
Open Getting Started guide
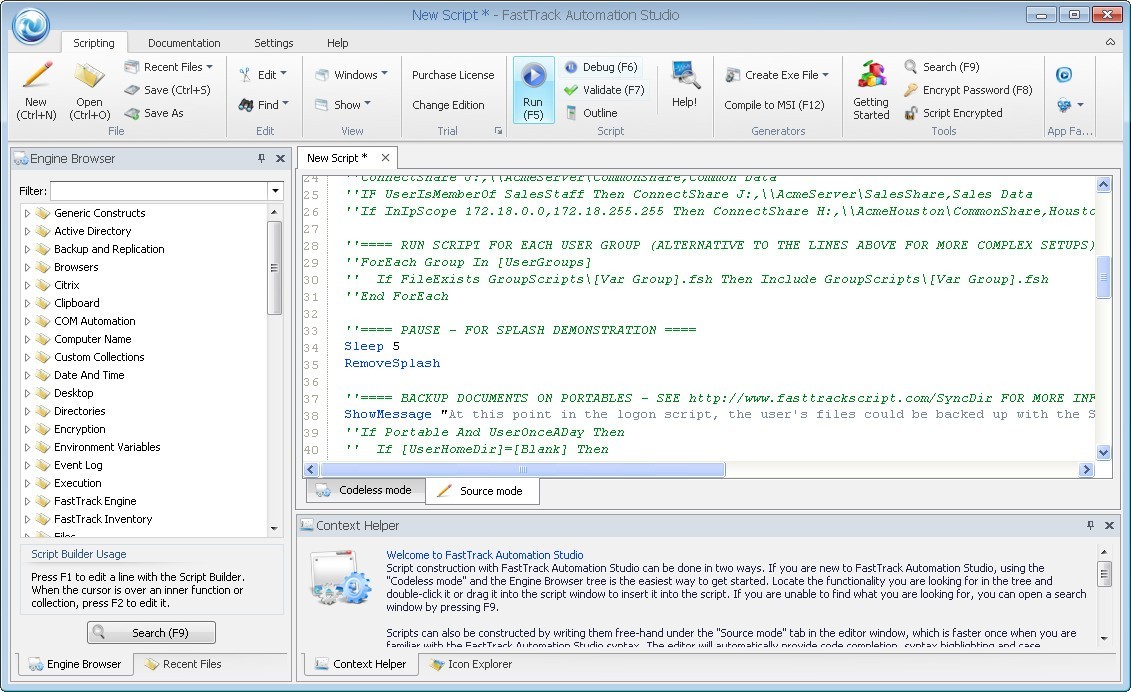[x=871, y=90]
